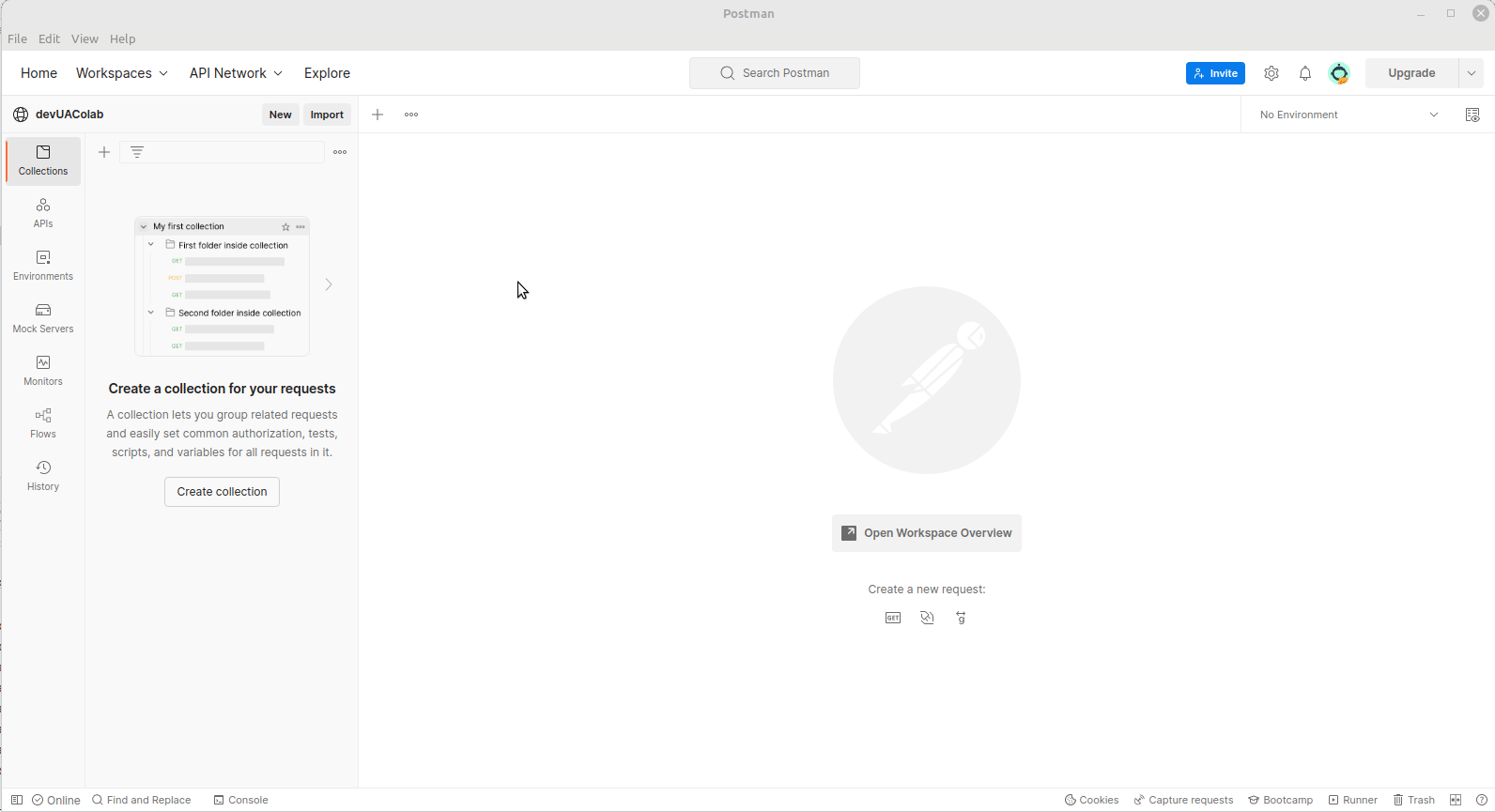
Task: Open Find and Replace
Action: pyautogui.click(x=142, y=800)
